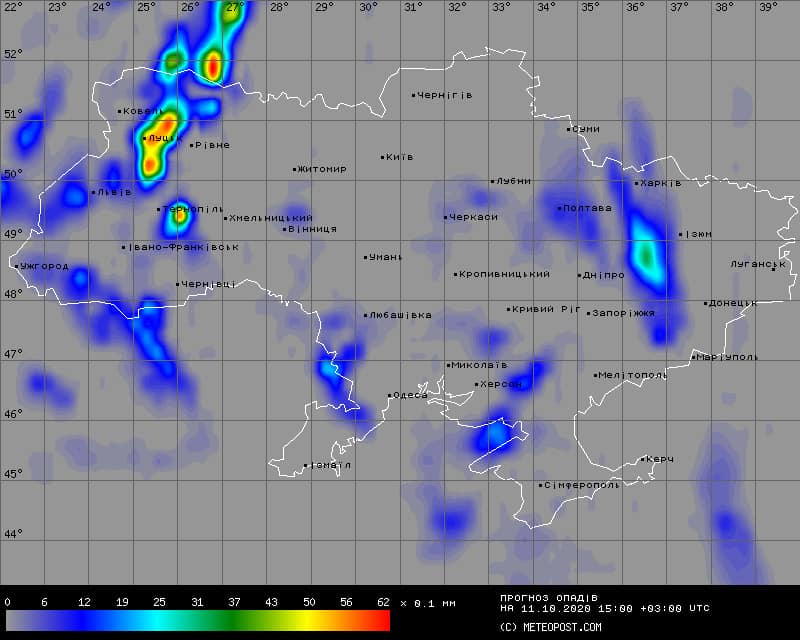The image size is (800, 640).
Task: Open the METEOPOST.COM copyright link
Action: (551, 627)
